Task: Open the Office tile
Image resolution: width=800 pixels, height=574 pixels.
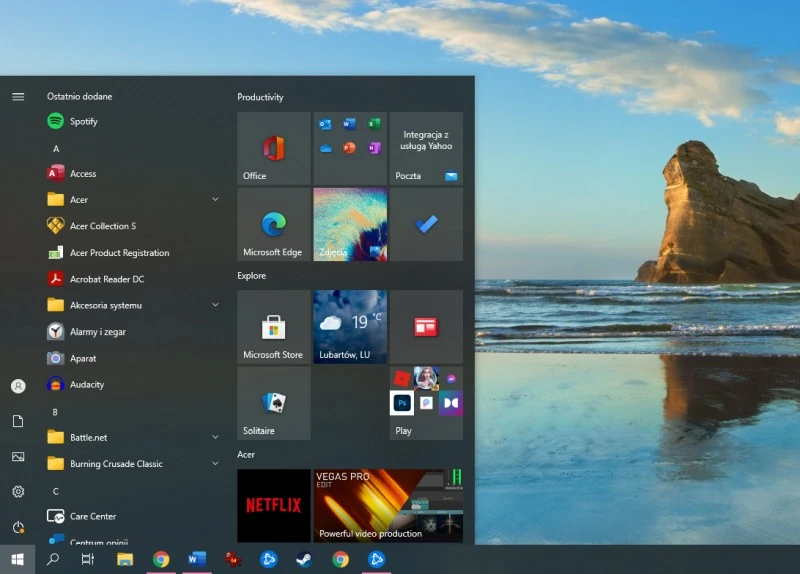Action: 274,148
